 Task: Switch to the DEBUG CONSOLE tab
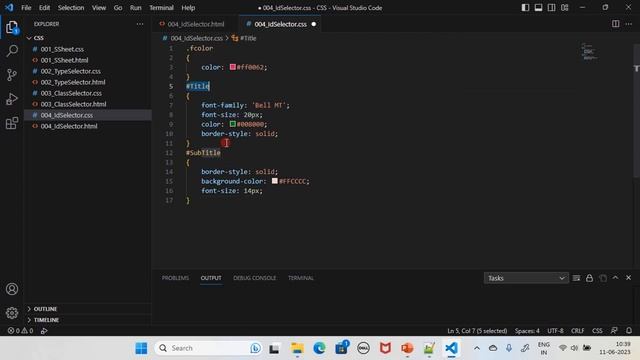pyautogui.click(x=255, y=278)
